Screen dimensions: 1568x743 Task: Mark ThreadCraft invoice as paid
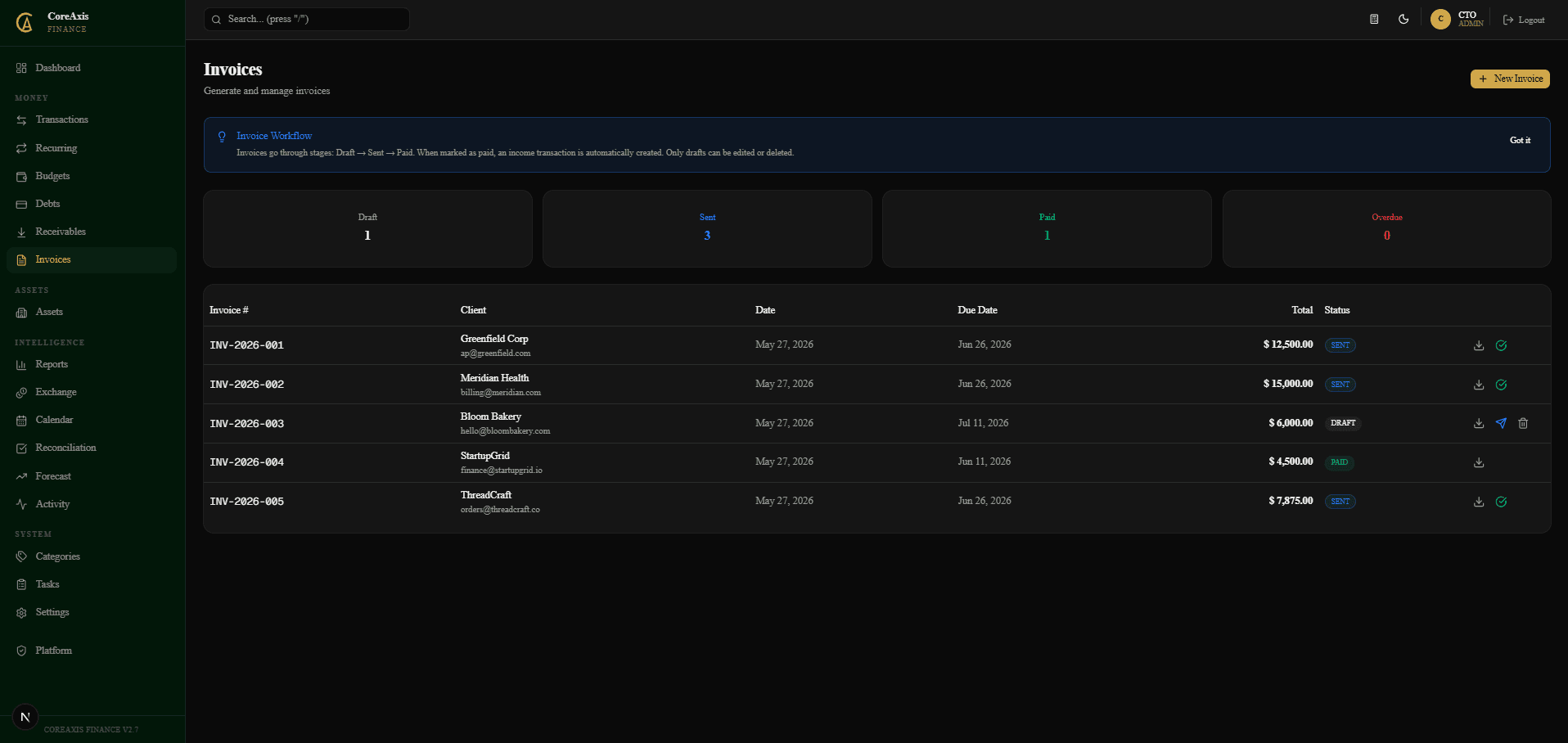(1501, 502)
